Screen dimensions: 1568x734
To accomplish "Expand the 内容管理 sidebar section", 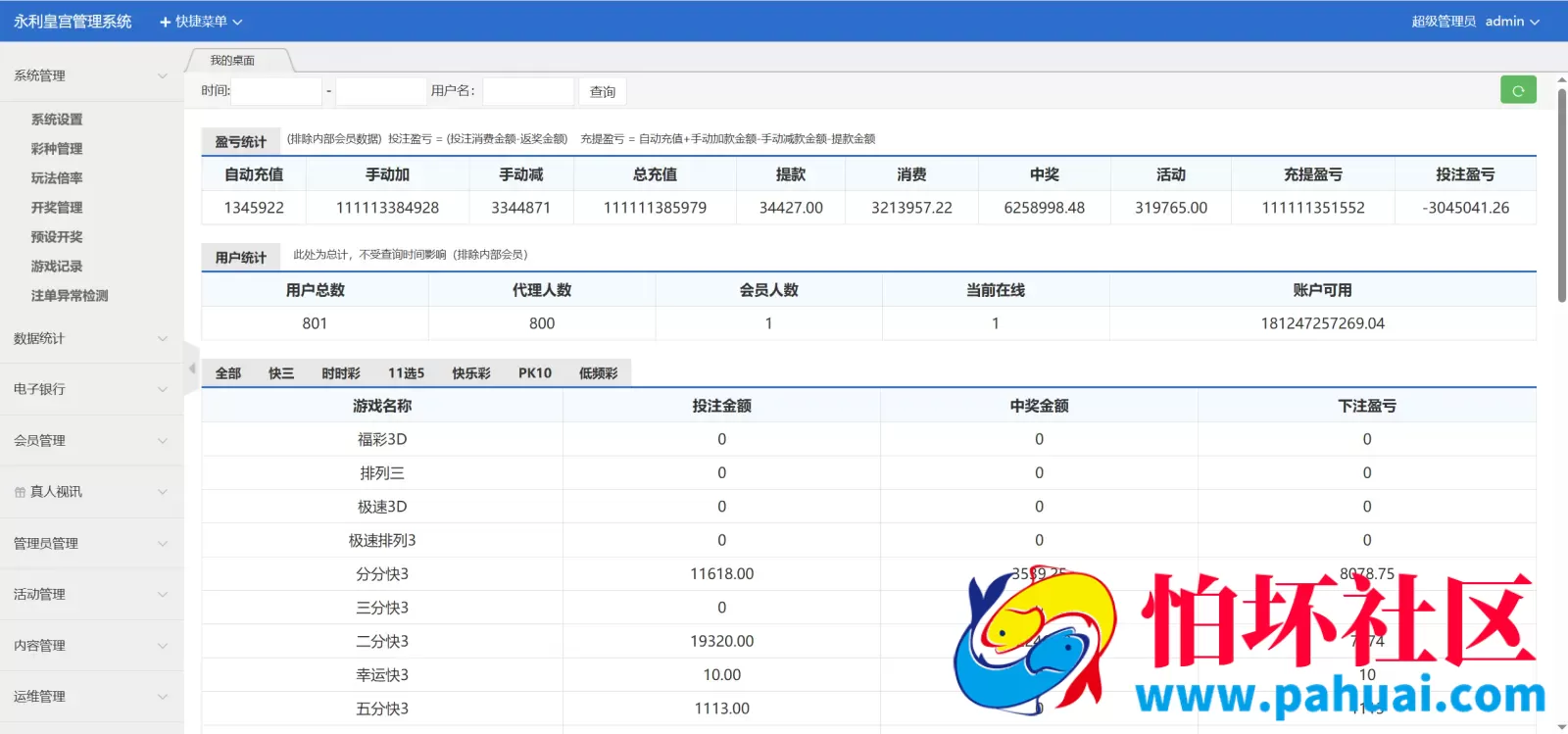I will click(x=91, y=645).
